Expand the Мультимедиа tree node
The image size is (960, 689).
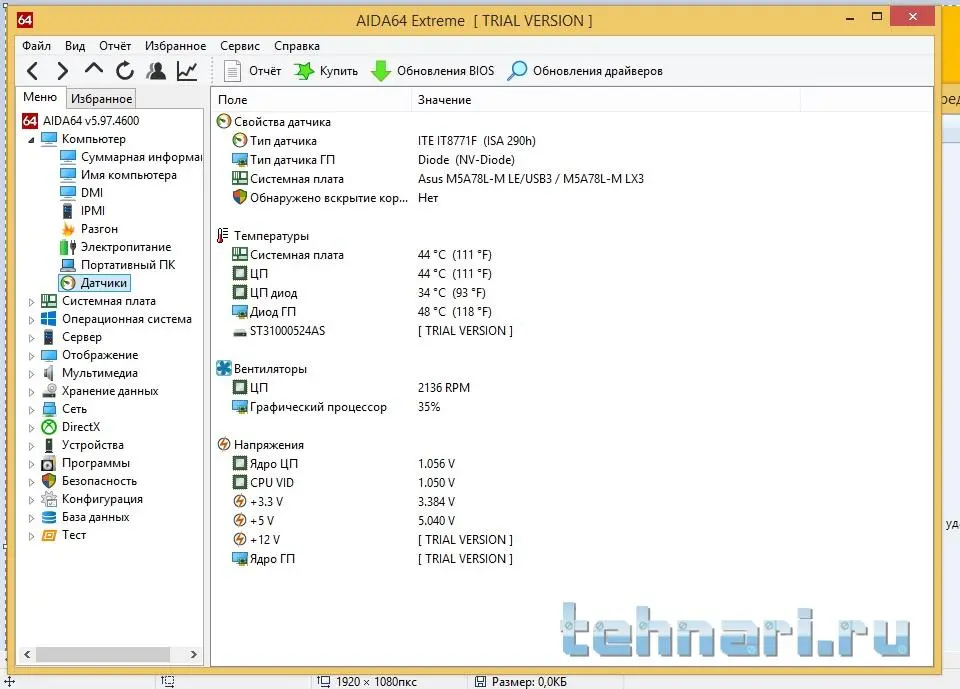point(31,374)
